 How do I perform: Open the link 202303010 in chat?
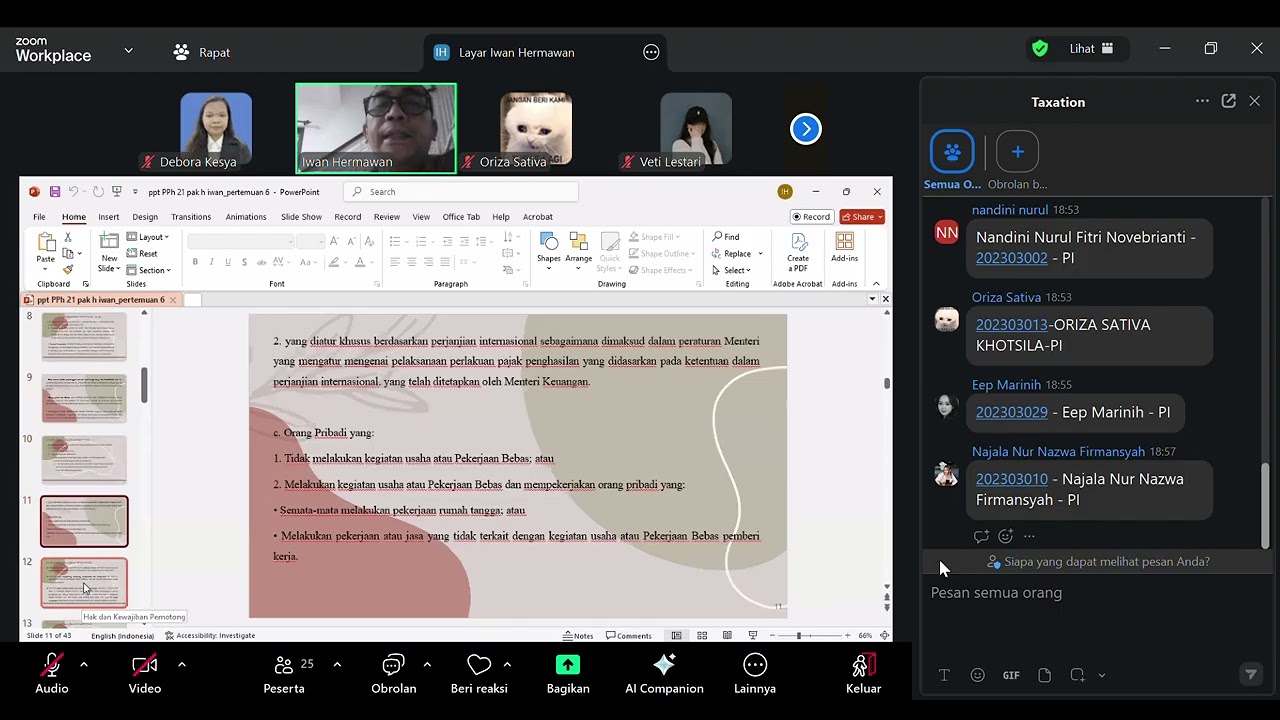tap(1011, 479)
